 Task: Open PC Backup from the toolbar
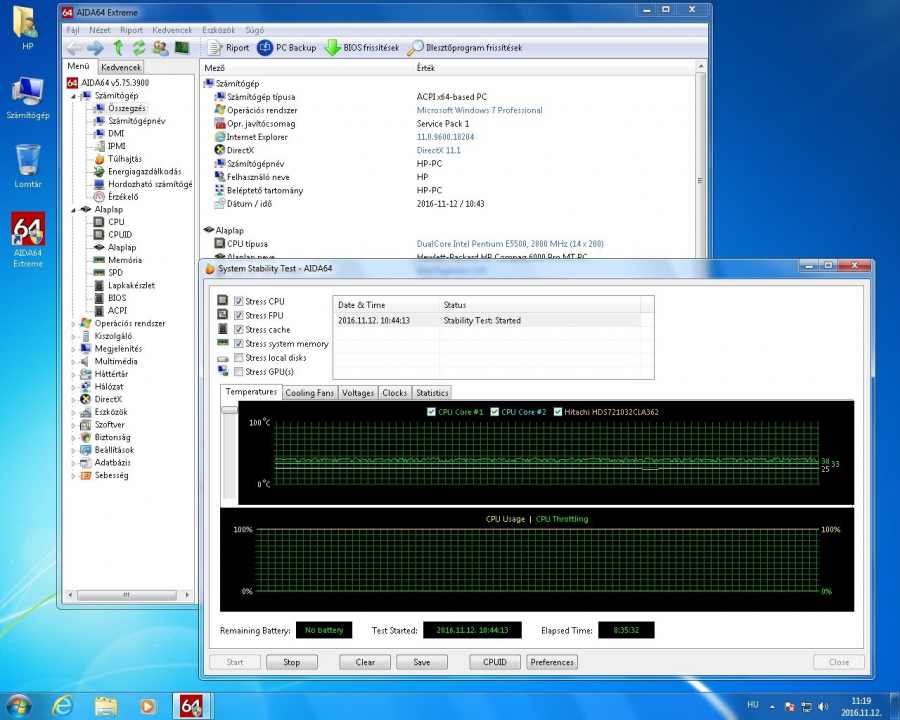(287, 48)
